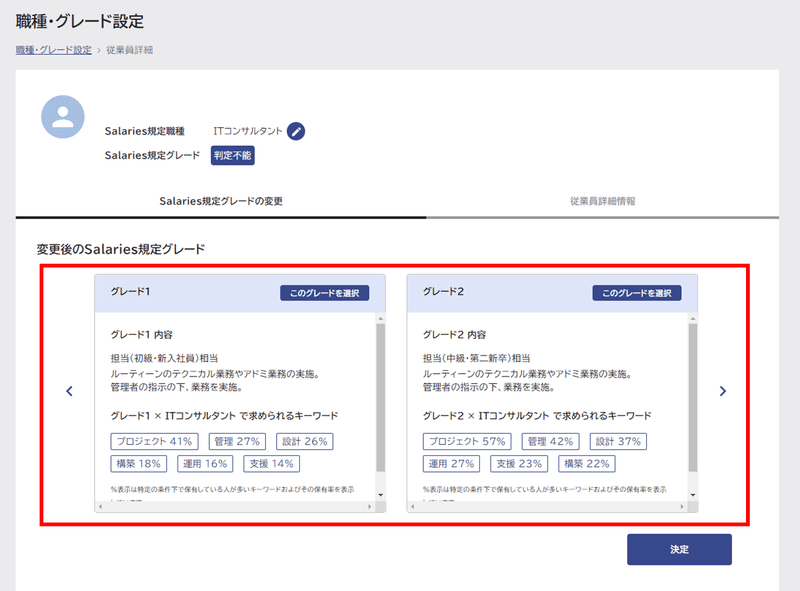
Task: Click the グレード1 card header title
Action: click(131, 292)
